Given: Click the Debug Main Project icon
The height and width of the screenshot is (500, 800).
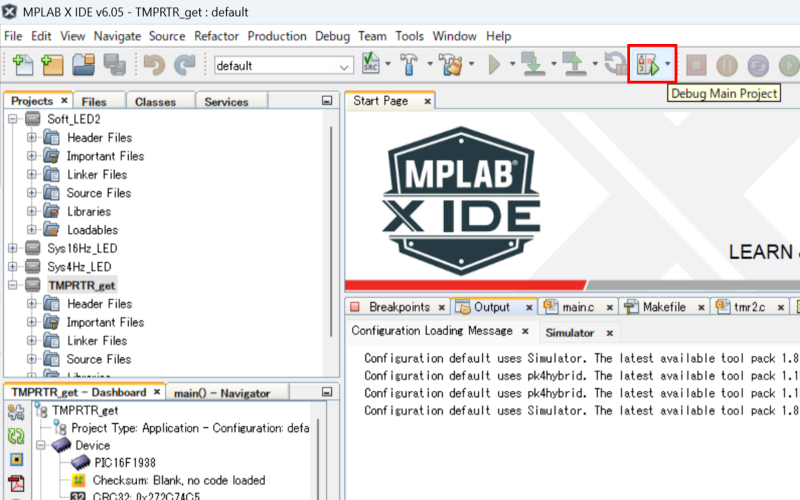Looking at the screenshot, I should pyautogui.click(x=647, y=66).
